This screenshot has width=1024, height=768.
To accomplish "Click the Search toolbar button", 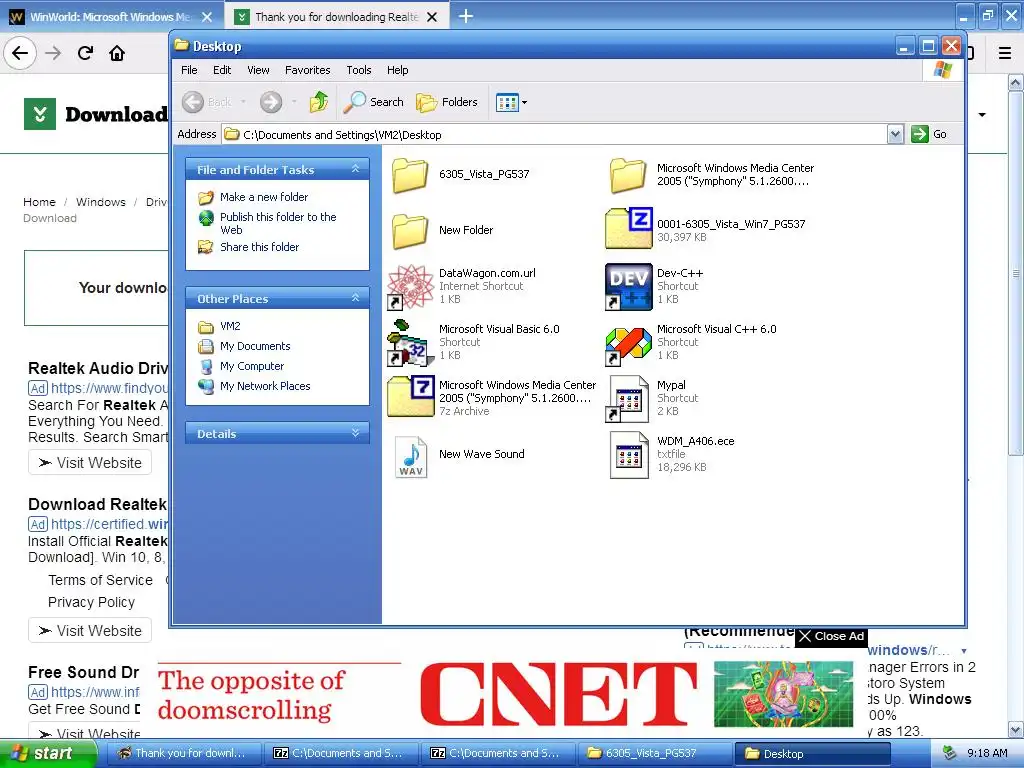I will tap(374, 102).
